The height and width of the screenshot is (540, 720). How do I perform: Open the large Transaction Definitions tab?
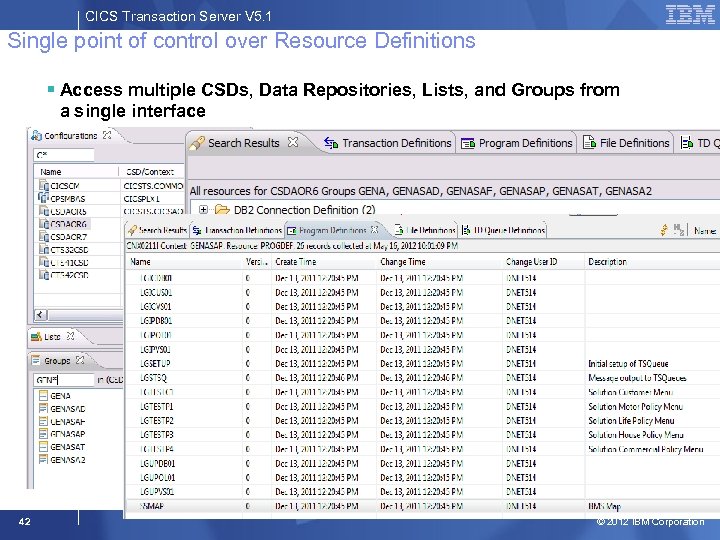(x=388, y=143)
